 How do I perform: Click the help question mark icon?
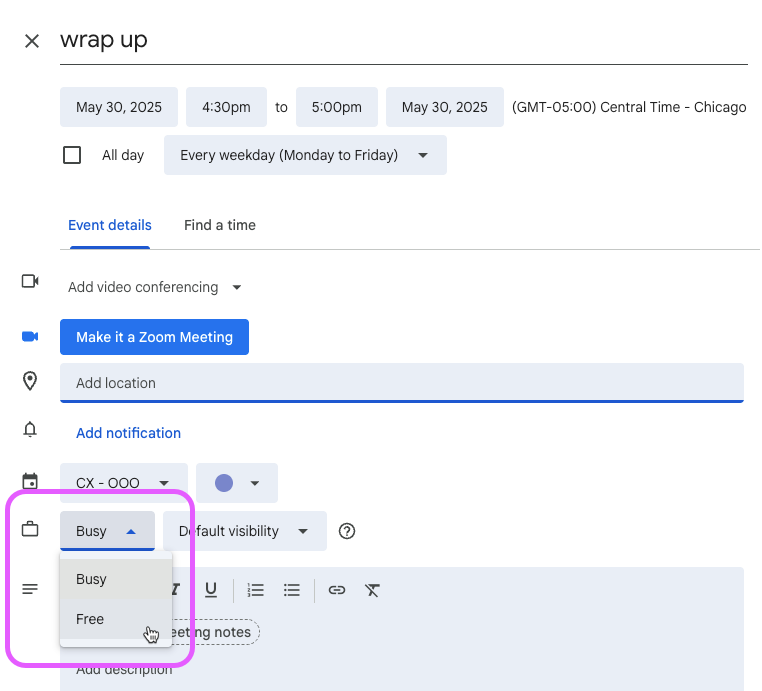(347, 531)
